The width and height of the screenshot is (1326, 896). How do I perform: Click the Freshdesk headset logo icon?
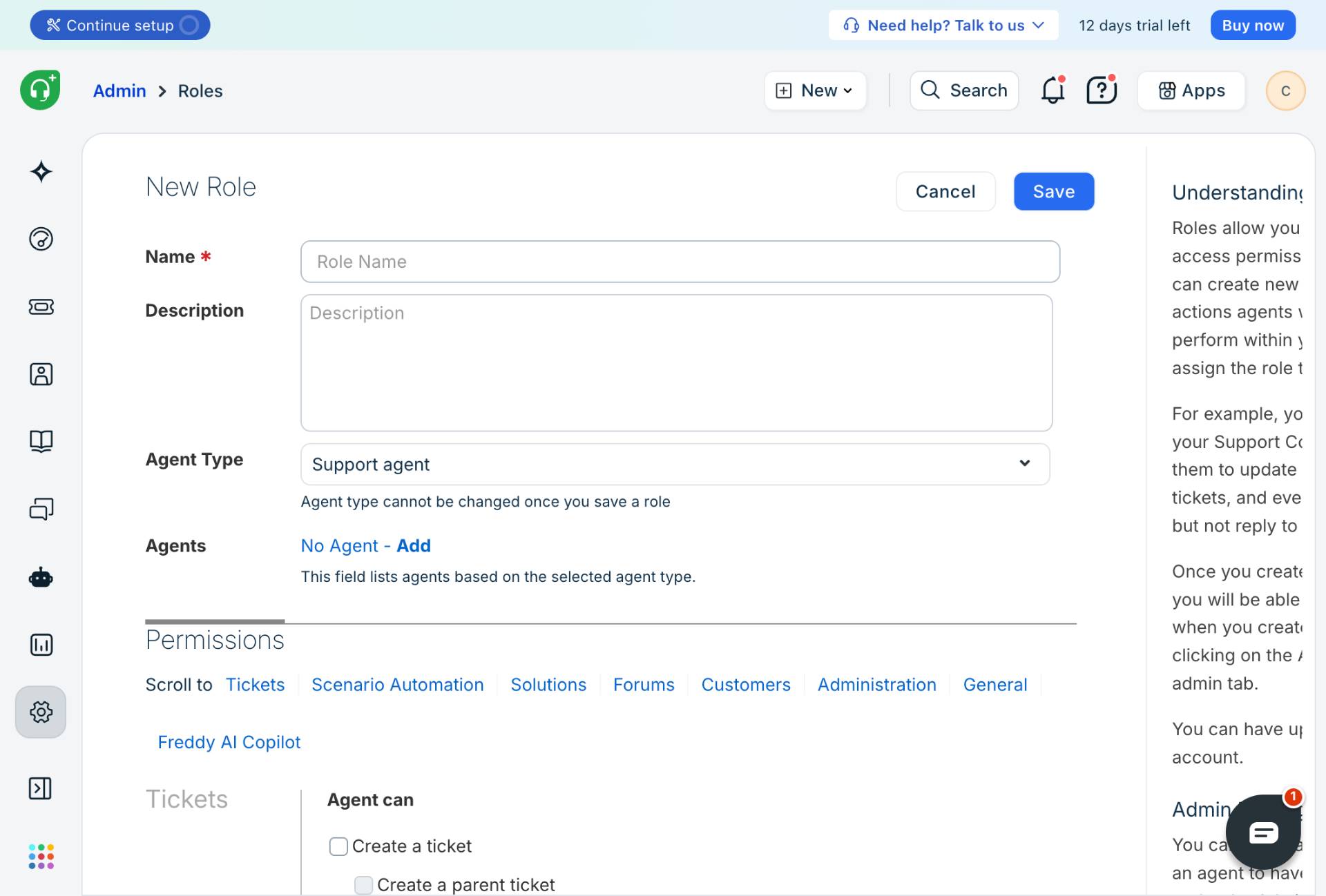coord(40,90)
